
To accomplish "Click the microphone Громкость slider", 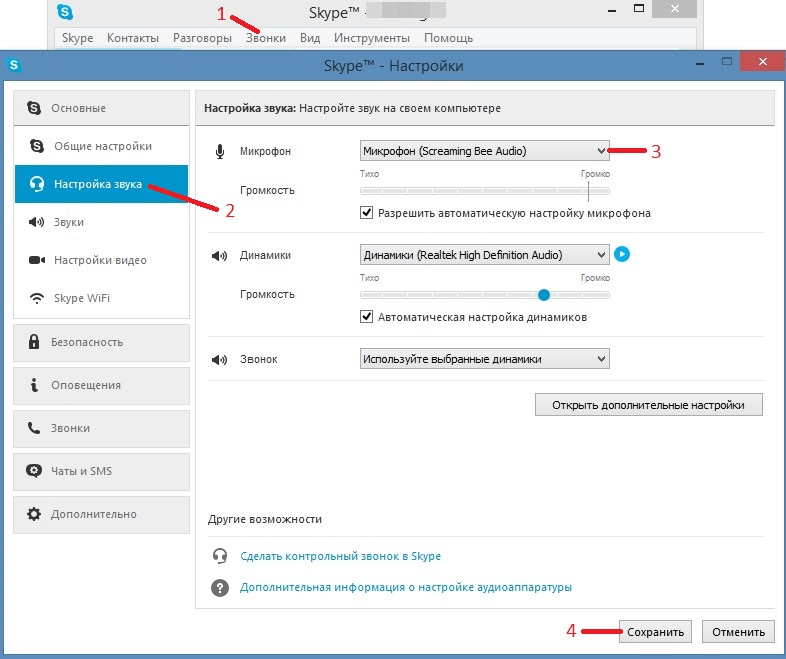I will [x=484, y=191].
